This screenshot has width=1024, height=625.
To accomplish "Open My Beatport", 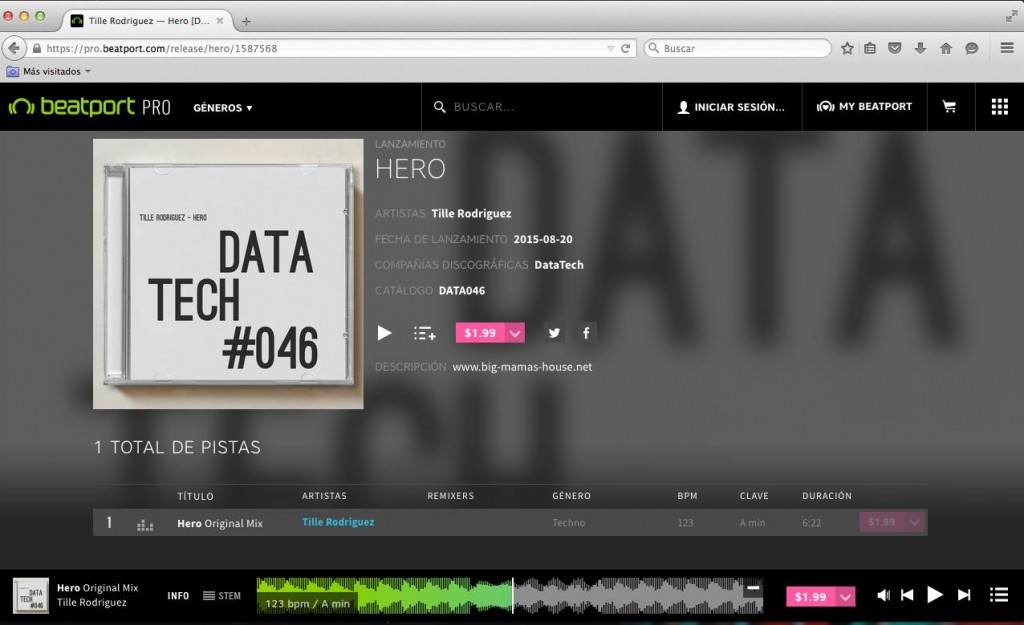I will click(864, 106).
